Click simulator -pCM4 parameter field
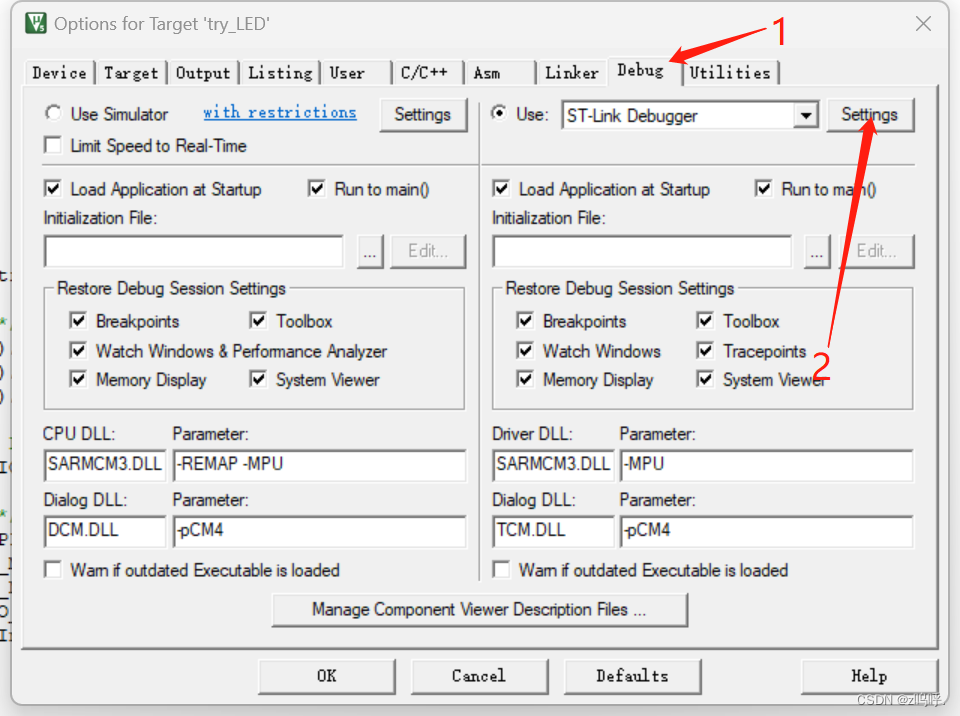 [x=320, y=530]
